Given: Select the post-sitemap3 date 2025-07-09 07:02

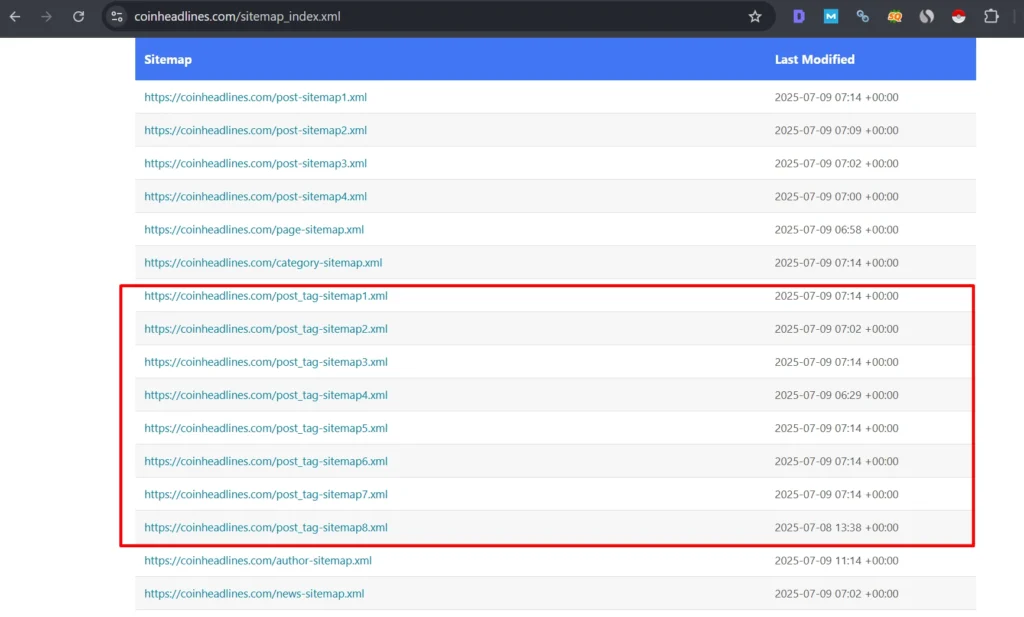Looking at the screenshot, I should point(837,163).
